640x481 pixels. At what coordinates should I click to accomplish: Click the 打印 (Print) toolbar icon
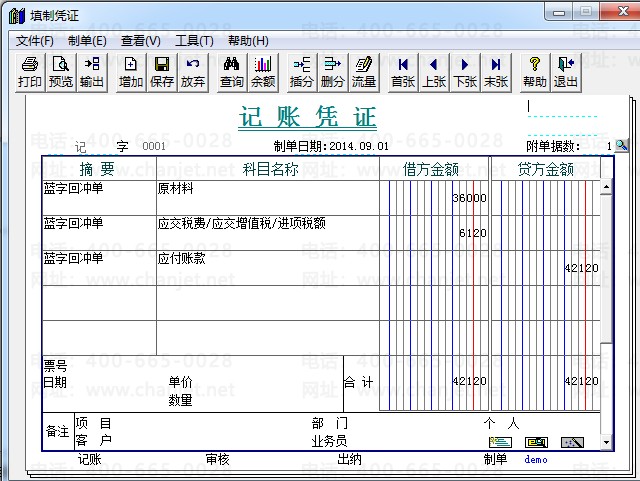(30, 72)
